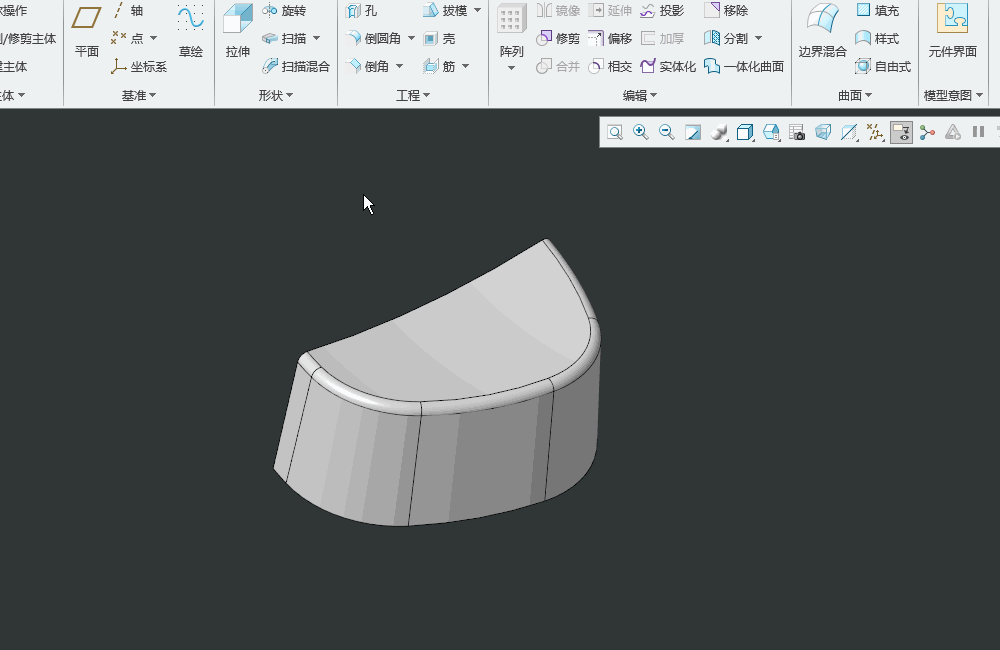The height and width of the screenshot is (650, 1000).
Task: Open the dropdown arrow next to 扫描
Action: pos(316,38)
